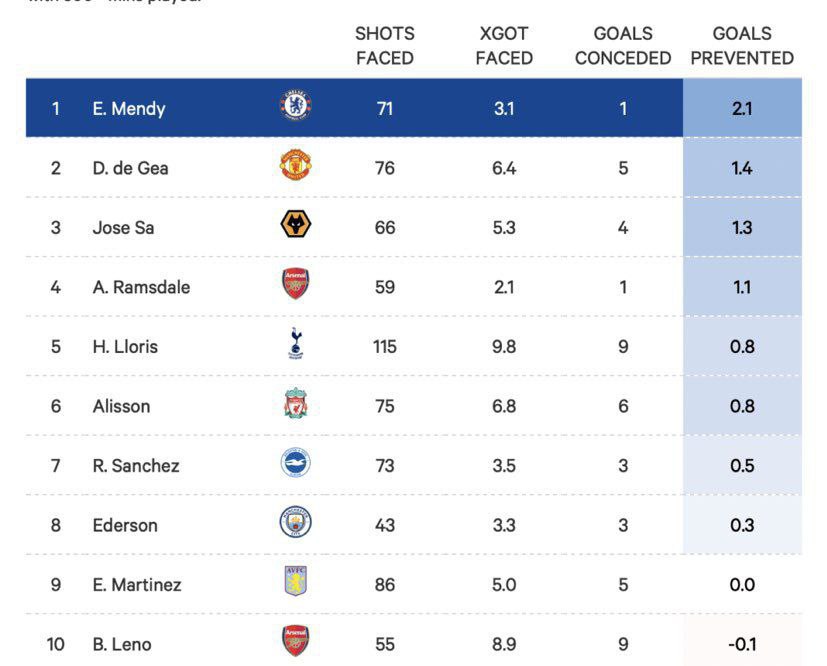Click the Liverpool club crest
Screen dimensions: 827x666
point(296,403)
